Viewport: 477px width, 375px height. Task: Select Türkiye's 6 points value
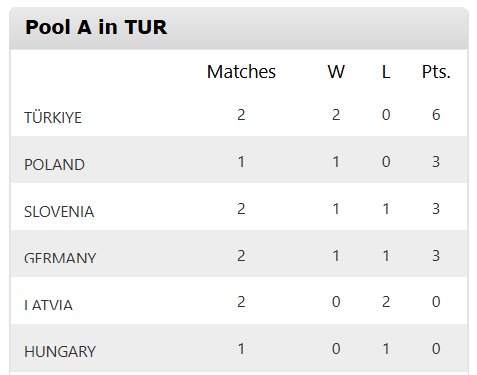tap(436, 115)
